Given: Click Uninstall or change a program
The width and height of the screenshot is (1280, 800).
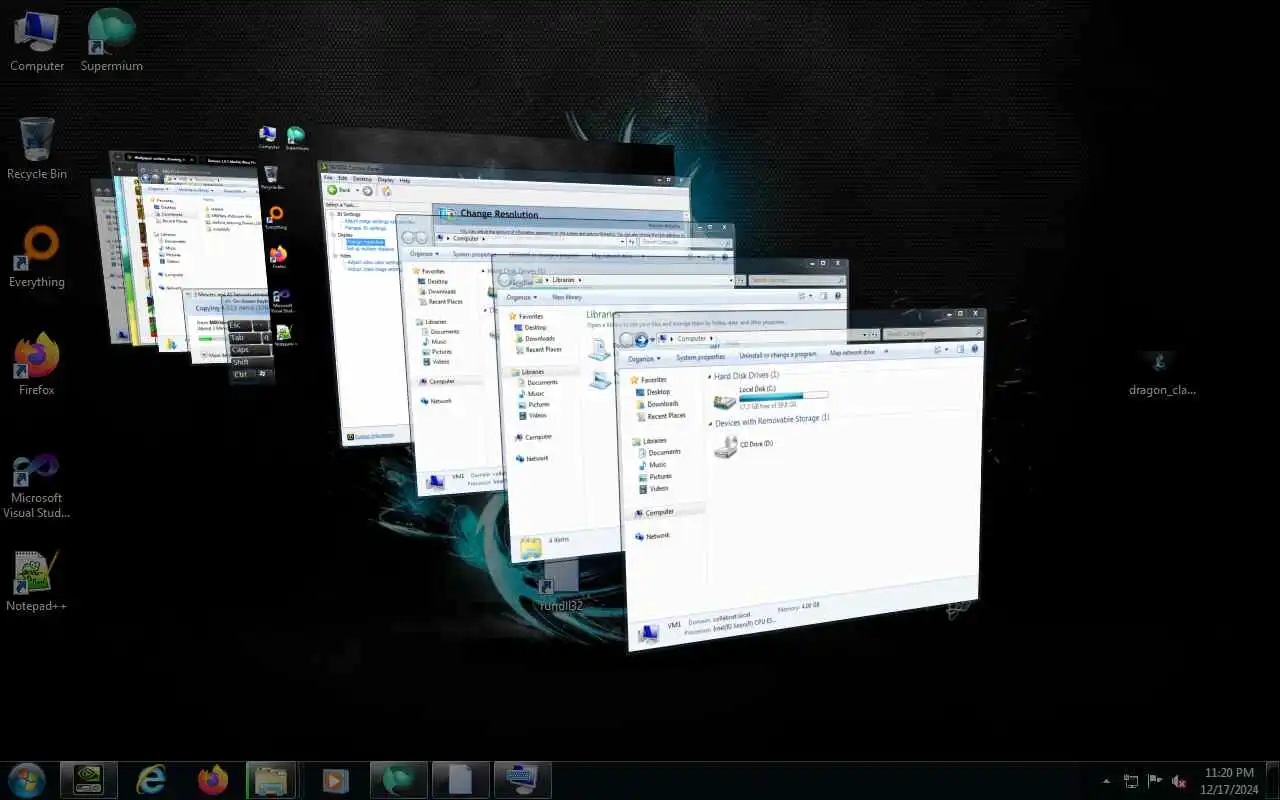Looking at the screenshot, I should tap(778, 355).
